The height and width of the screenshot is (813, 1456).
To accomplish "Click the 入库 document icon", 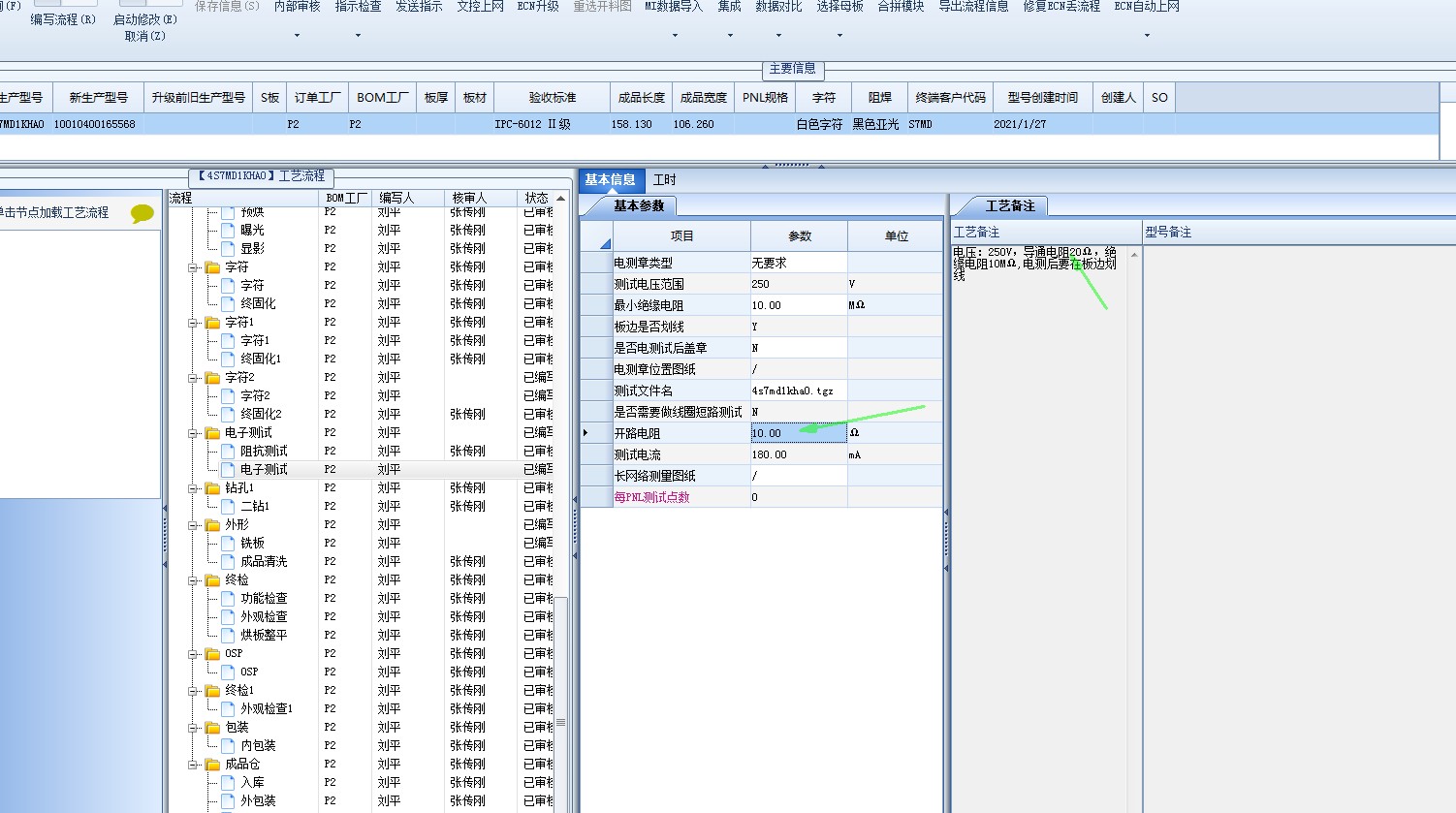I will pyautogui.click(x=228, y=782).
